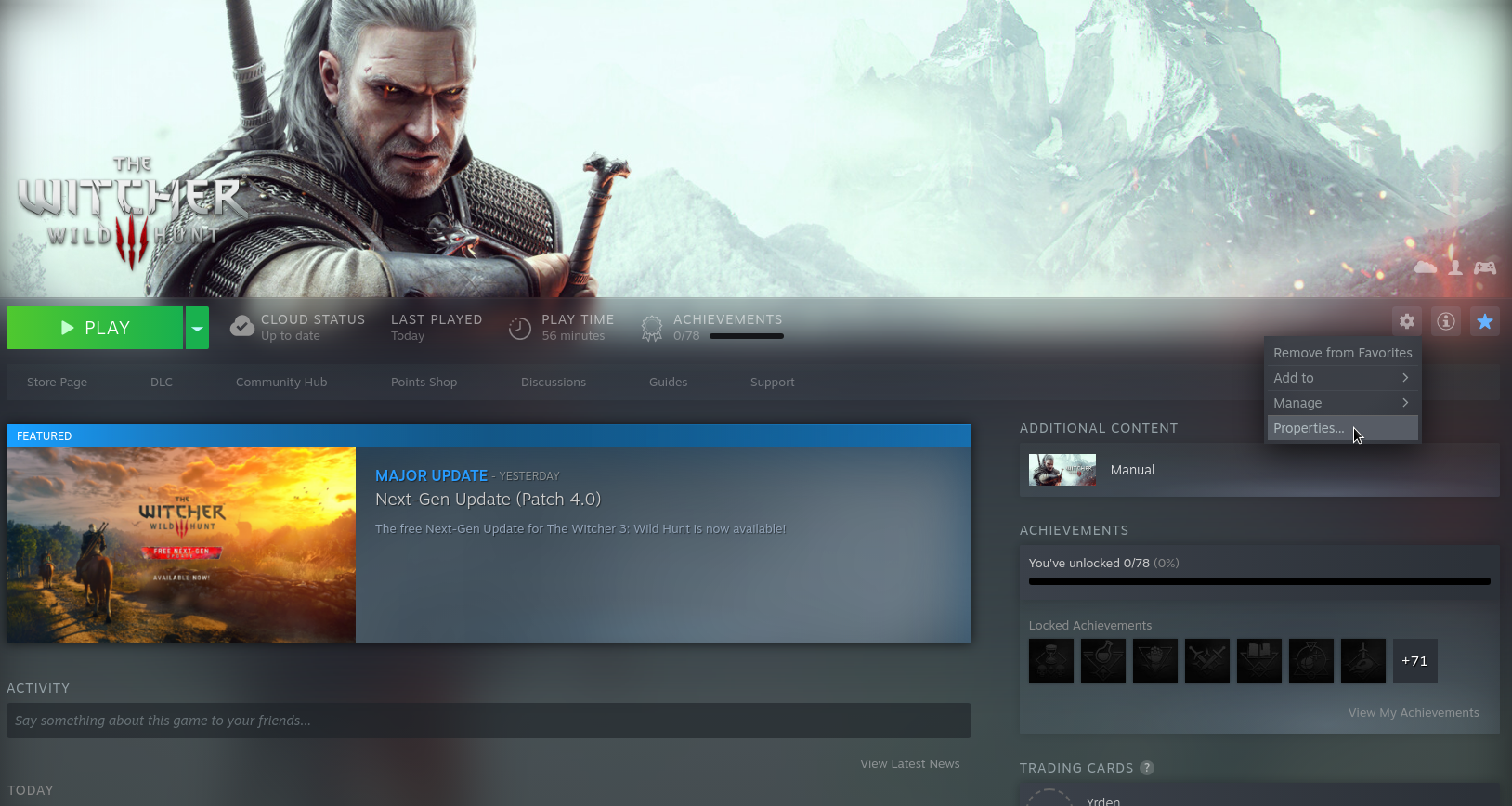Toggle the blue favorites star
The width and height of the screenshot is (1512, 806).
pyautogui.click(x=1485, y=321)
